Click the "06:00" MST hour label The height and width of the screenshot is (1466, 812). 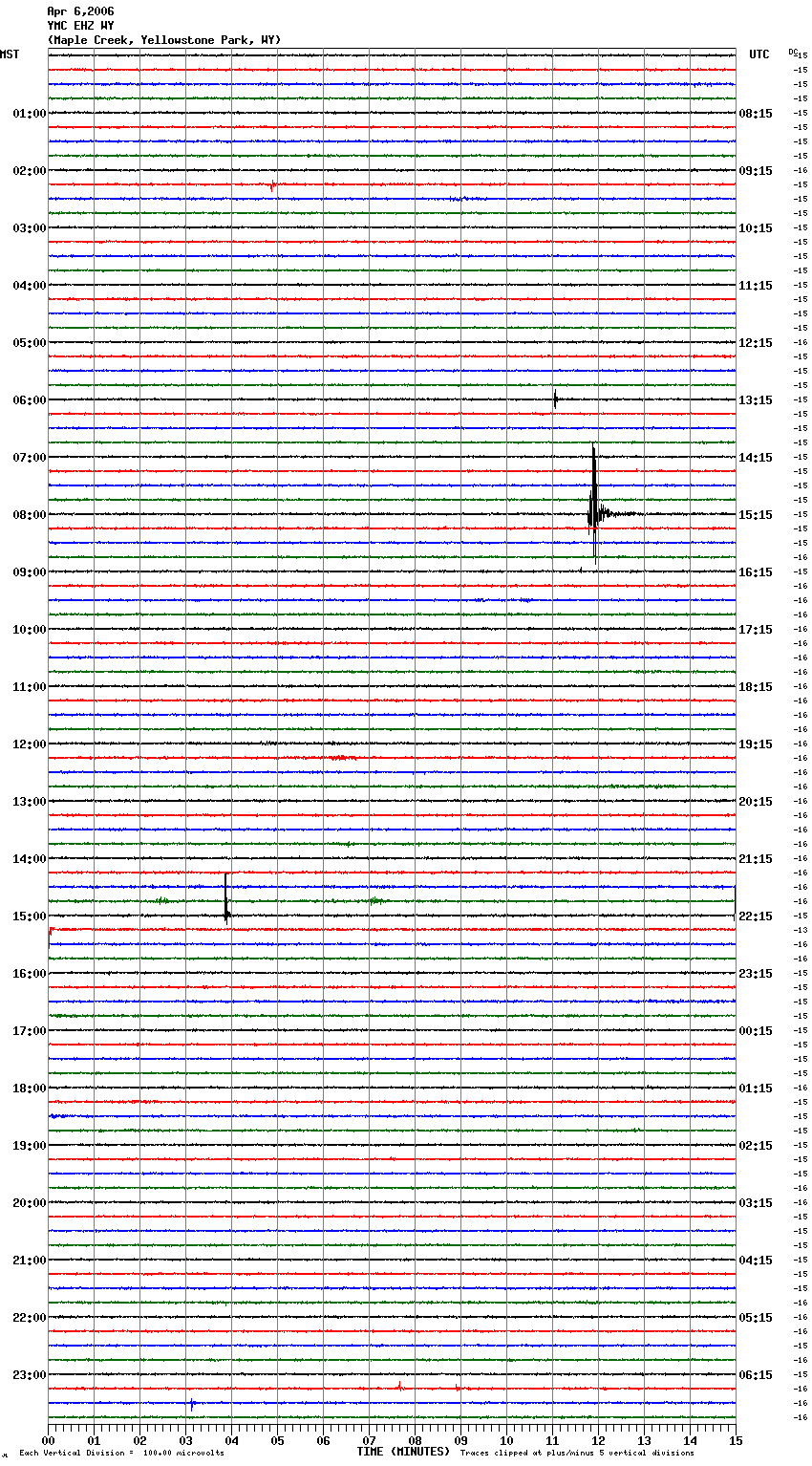[x=30, y=400]
